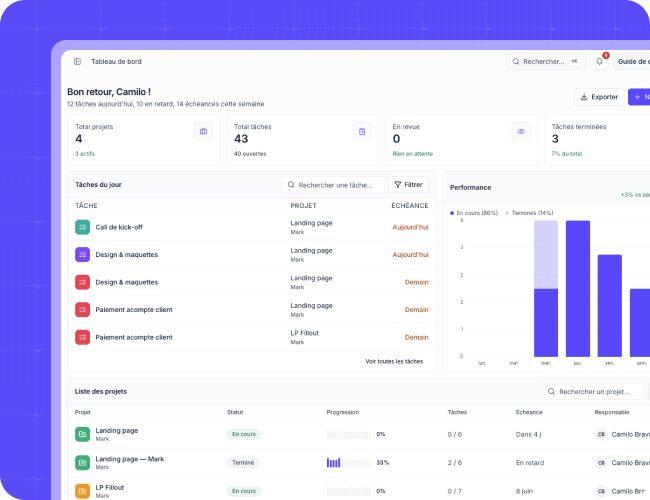The height and width of the screenshot is (500, 650).
Task: Click the orange LP Fillout folder icon
Action: coord(82,491)
